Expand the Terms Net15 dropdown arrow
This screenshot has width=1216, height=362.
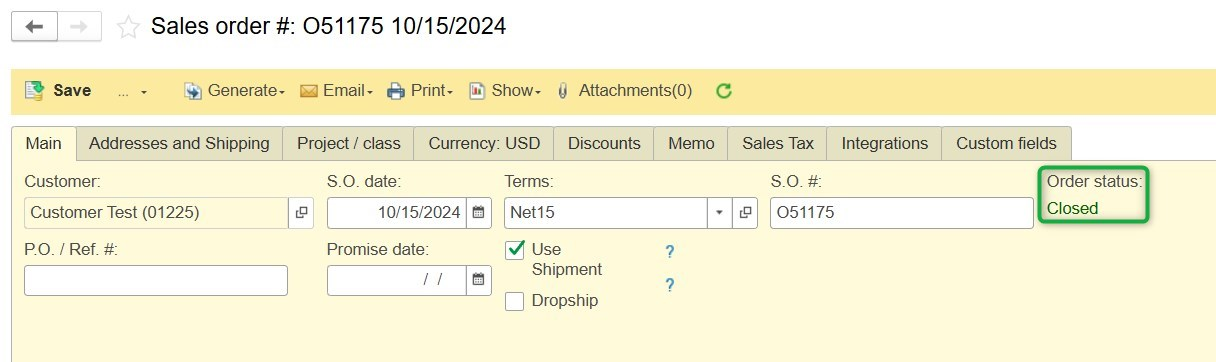pos(720,213)
